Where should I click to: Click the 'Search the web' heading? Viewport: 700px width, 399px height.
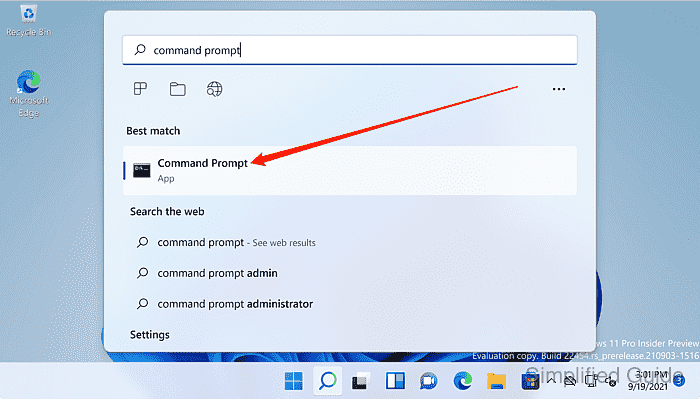167,212
